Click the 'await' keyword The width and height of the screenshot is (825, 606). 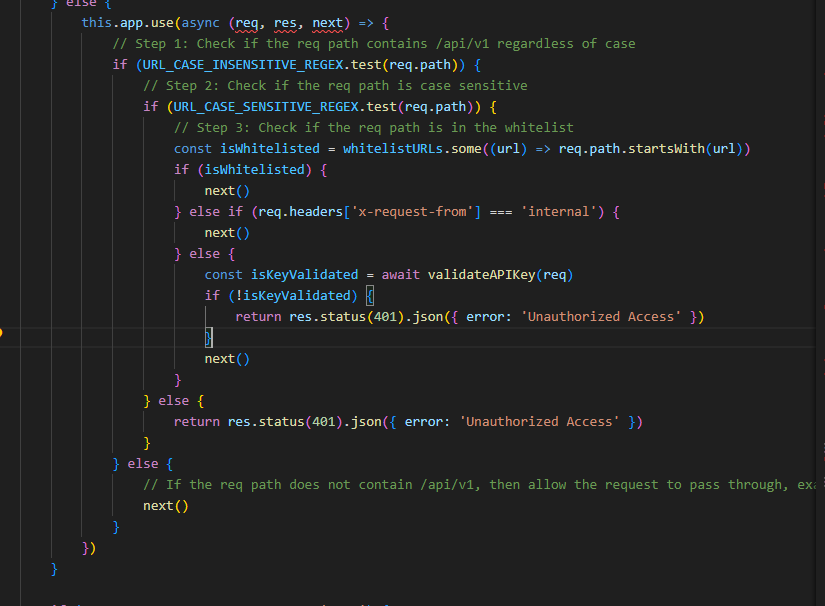400,275
